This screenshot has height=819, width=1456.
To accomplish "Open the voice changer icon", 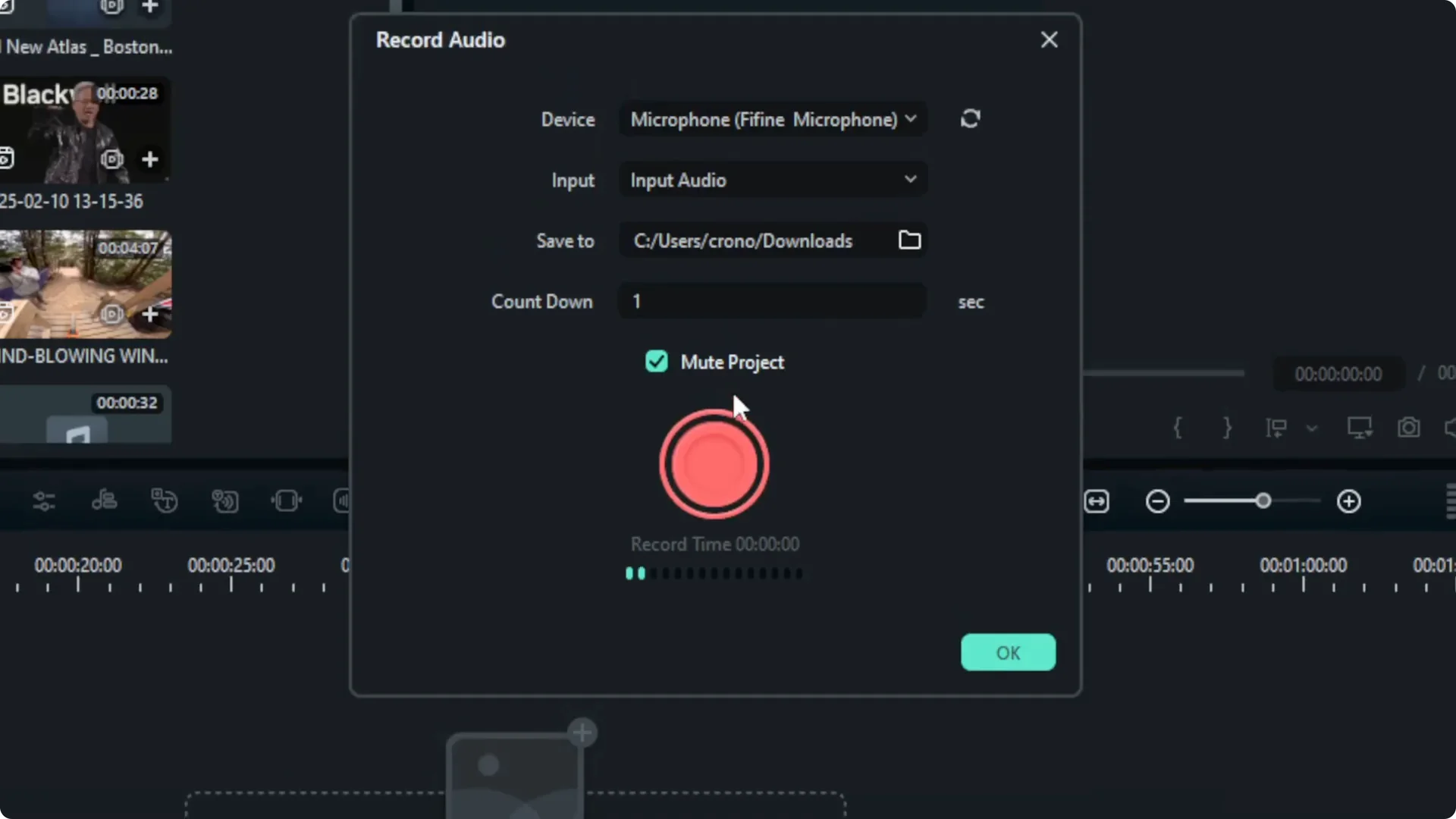I will pos(225,500).
